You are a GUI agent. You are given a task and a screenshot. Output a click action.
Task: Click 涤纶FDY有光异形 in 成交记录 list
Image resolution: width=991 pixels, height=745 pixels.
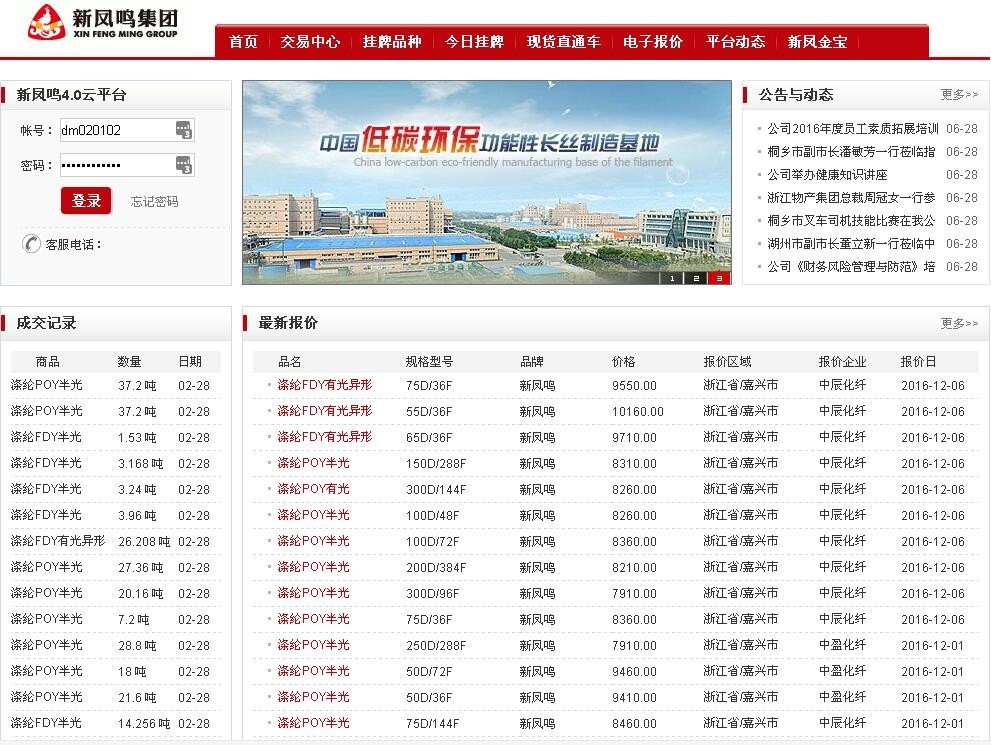point(58,541)
